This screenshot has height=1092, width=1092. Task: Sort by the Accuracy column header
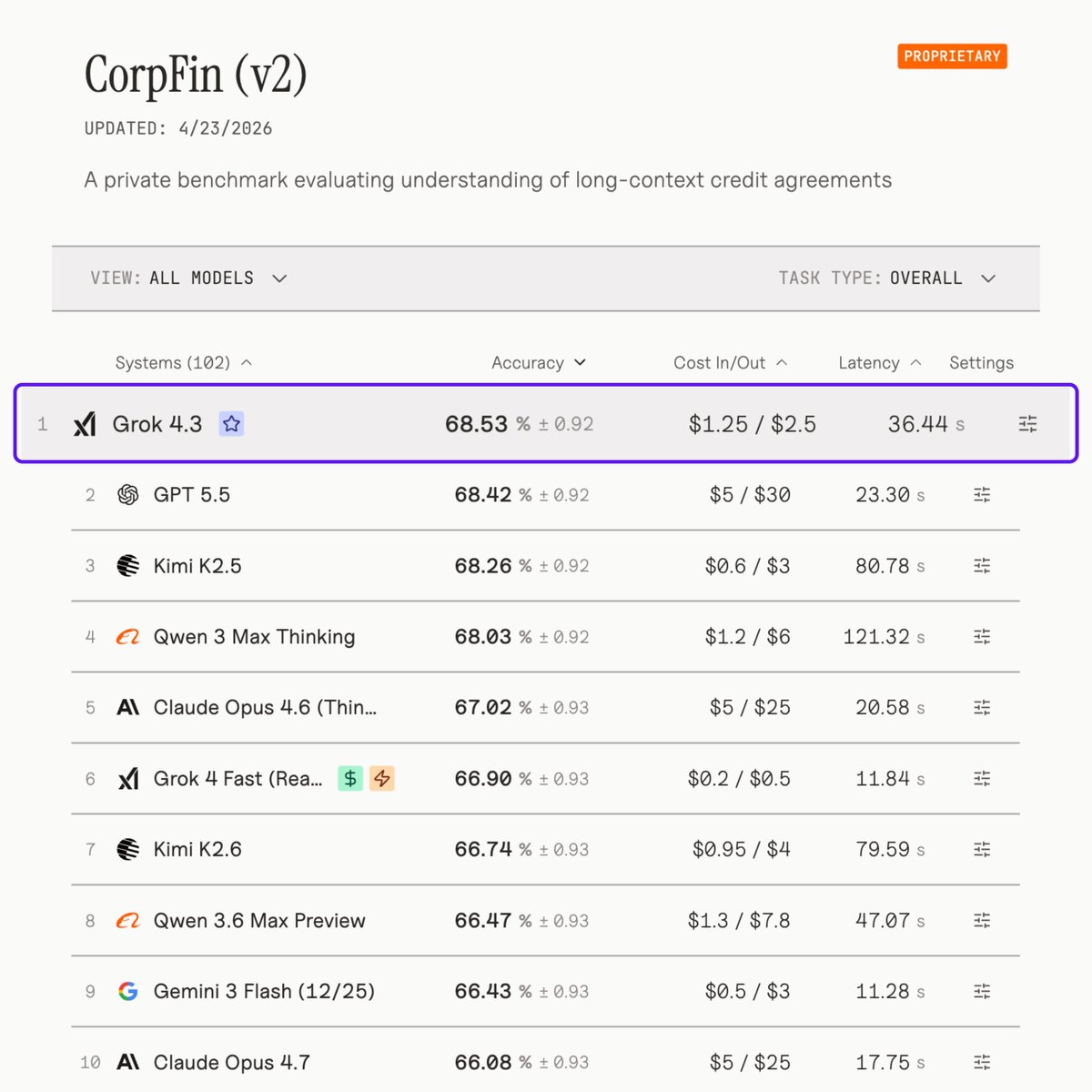coord(539,363)
